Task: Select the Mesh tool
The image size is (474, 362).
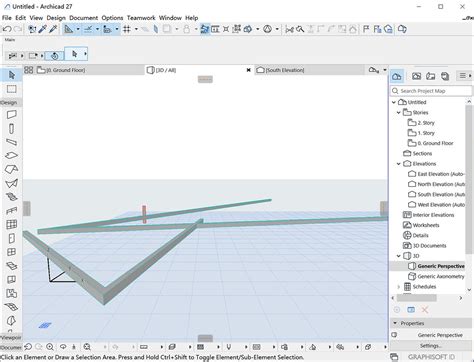Action: [11, 307]
